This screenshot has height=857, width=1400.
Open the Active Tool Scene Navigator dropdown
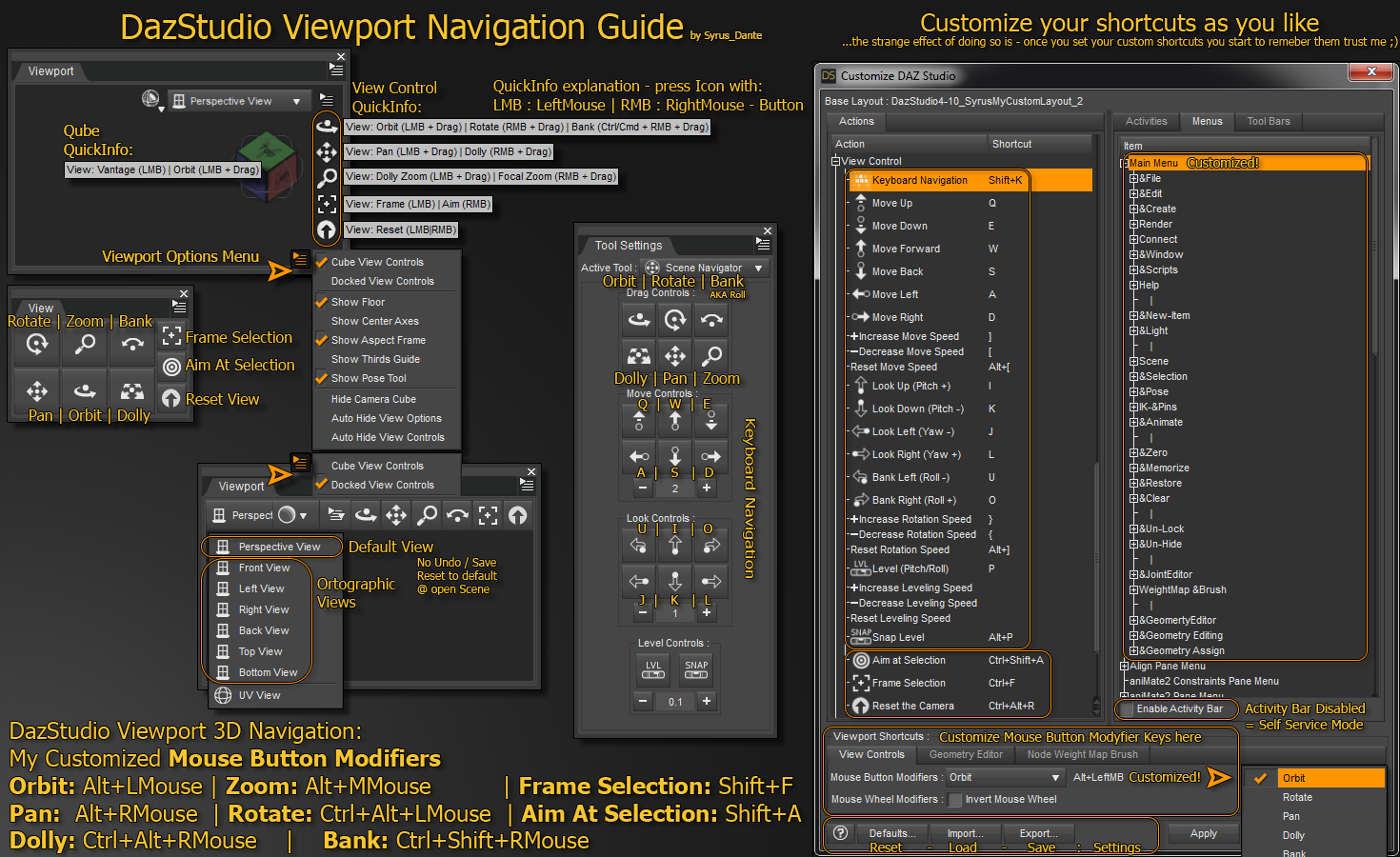click(705, 268)
